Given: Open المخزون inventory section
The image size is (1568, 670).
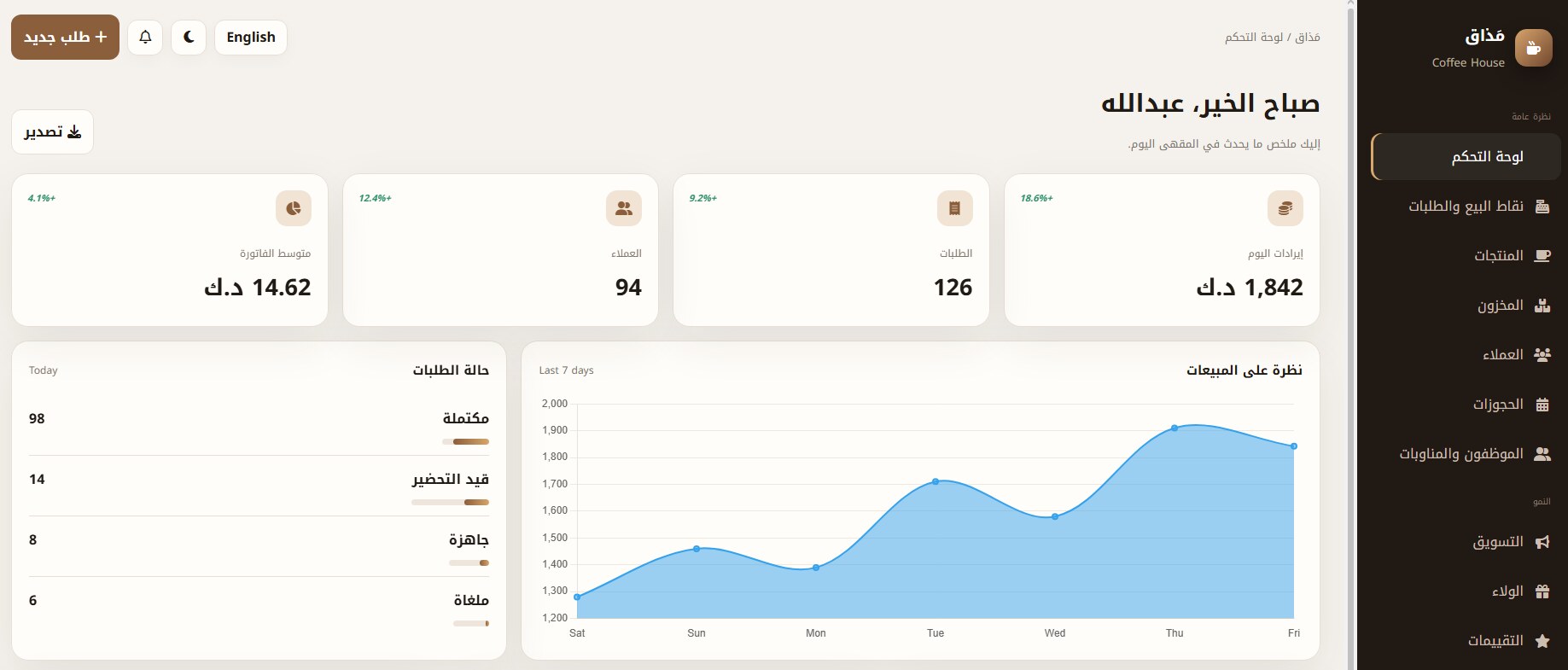Looking at the screenshot, I should (1466, 306).
